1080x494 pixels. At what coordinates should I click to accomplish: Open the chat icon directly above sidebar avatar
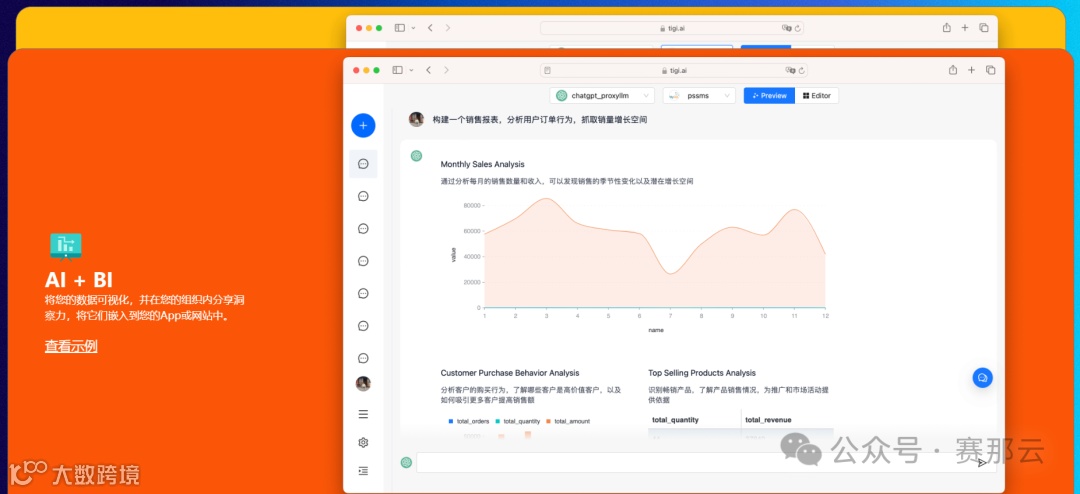coord(363,358)
